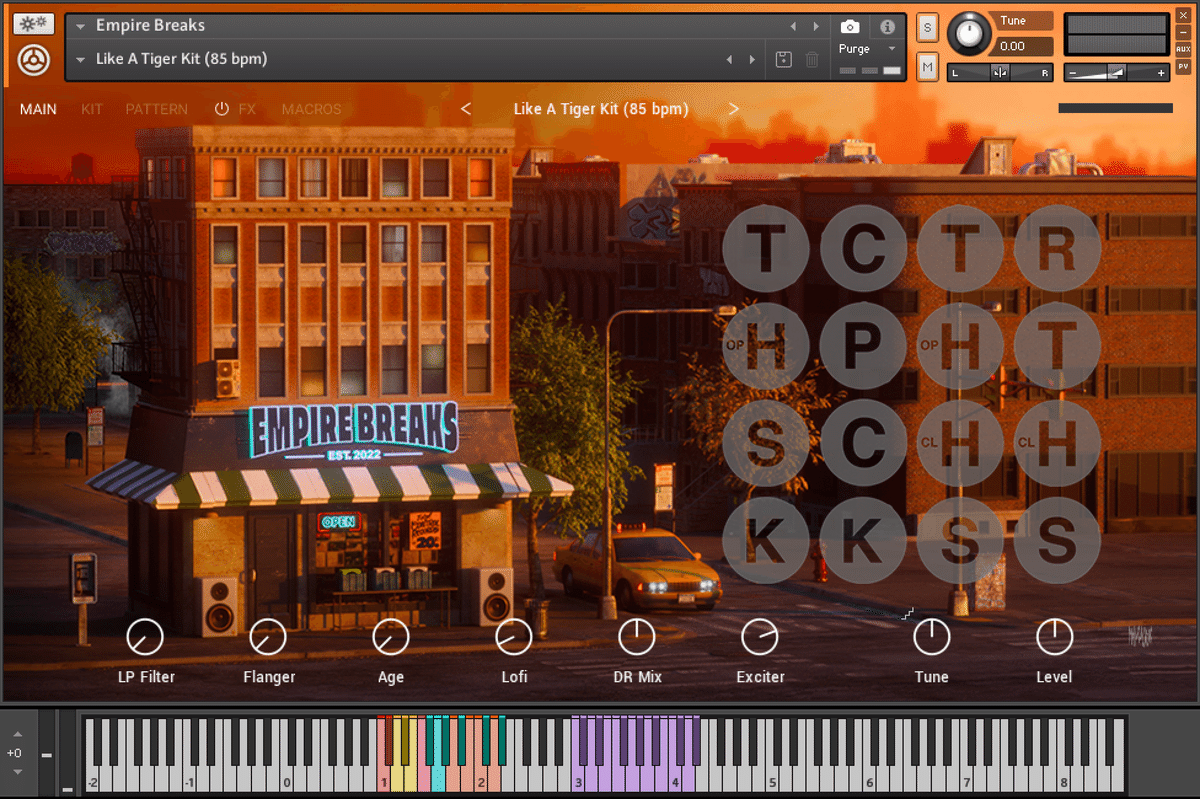Click the LP Filter knob
This screenshot has height=799, width=1200.
[x=146, y=637]
